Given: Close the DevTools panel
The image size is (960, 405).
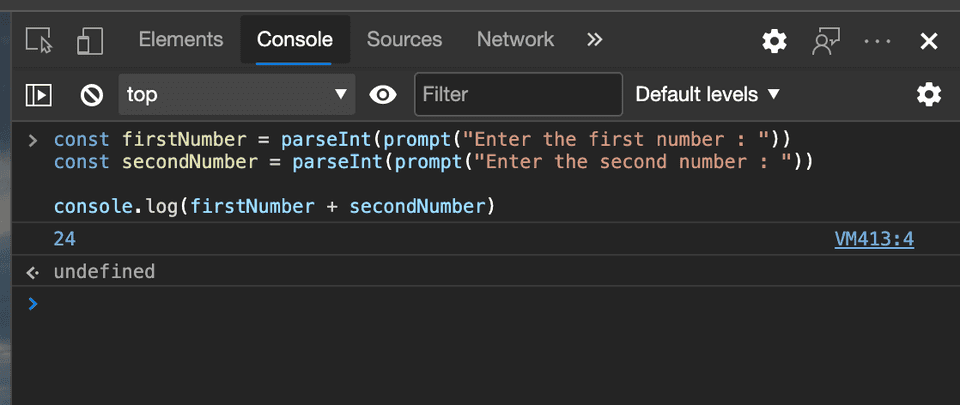Looking at the screenshot, I should tap(929, 40).
